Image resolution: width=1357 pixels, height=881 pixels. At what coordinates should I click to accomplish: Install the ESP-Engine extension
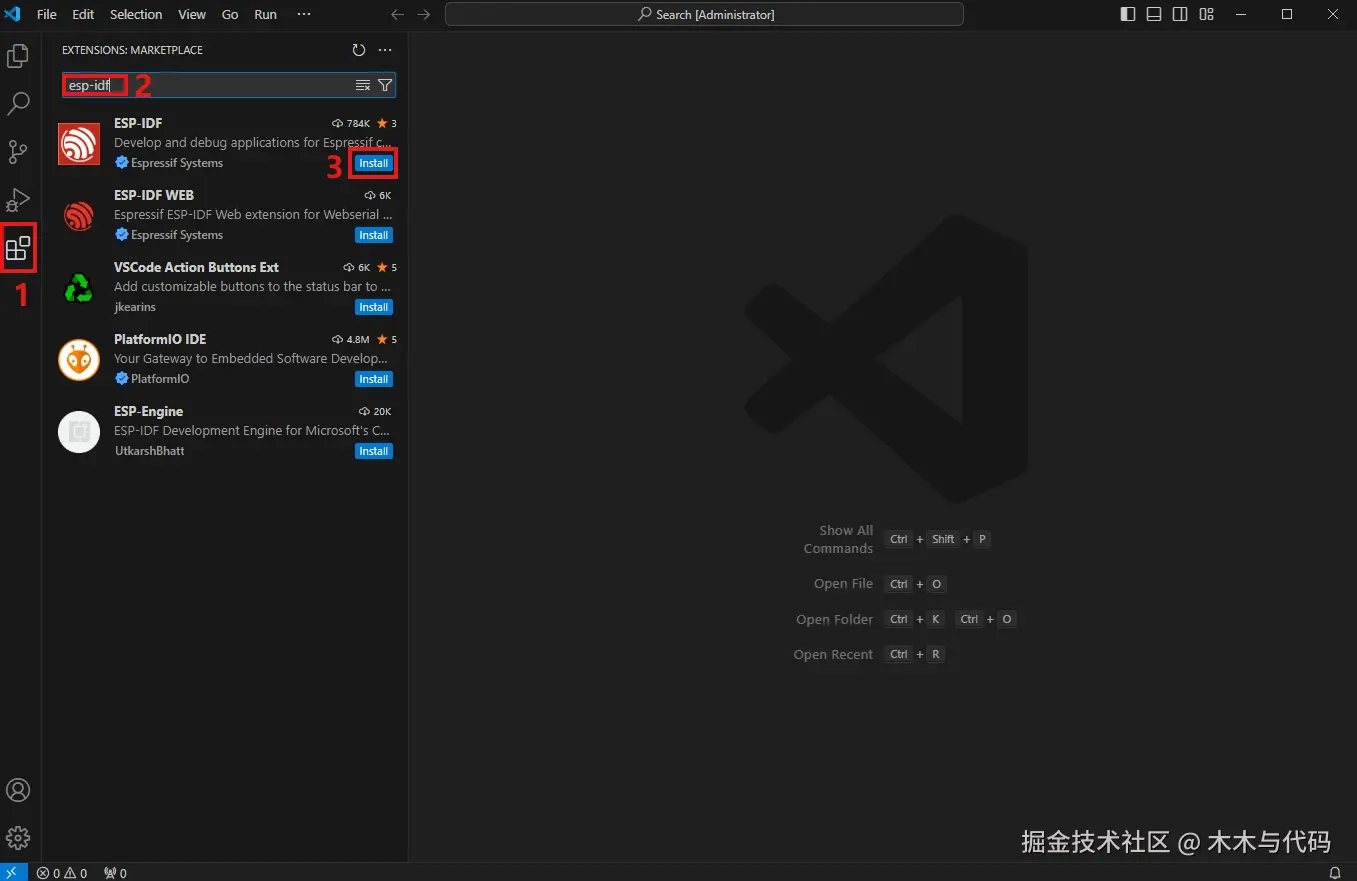coord(374,451)
